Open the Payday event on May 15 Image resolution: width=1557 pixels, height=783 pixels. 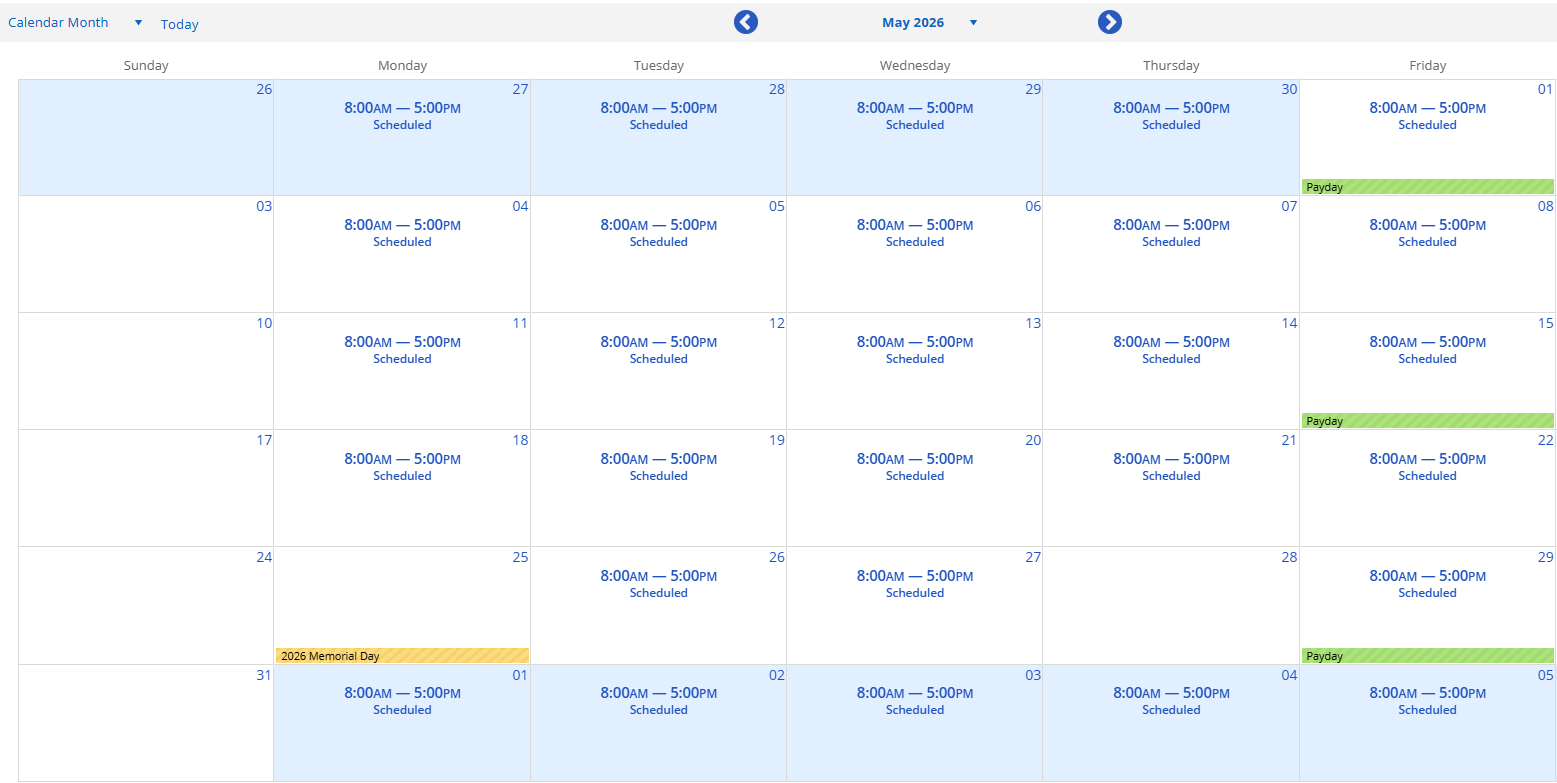pos(1427,421)
